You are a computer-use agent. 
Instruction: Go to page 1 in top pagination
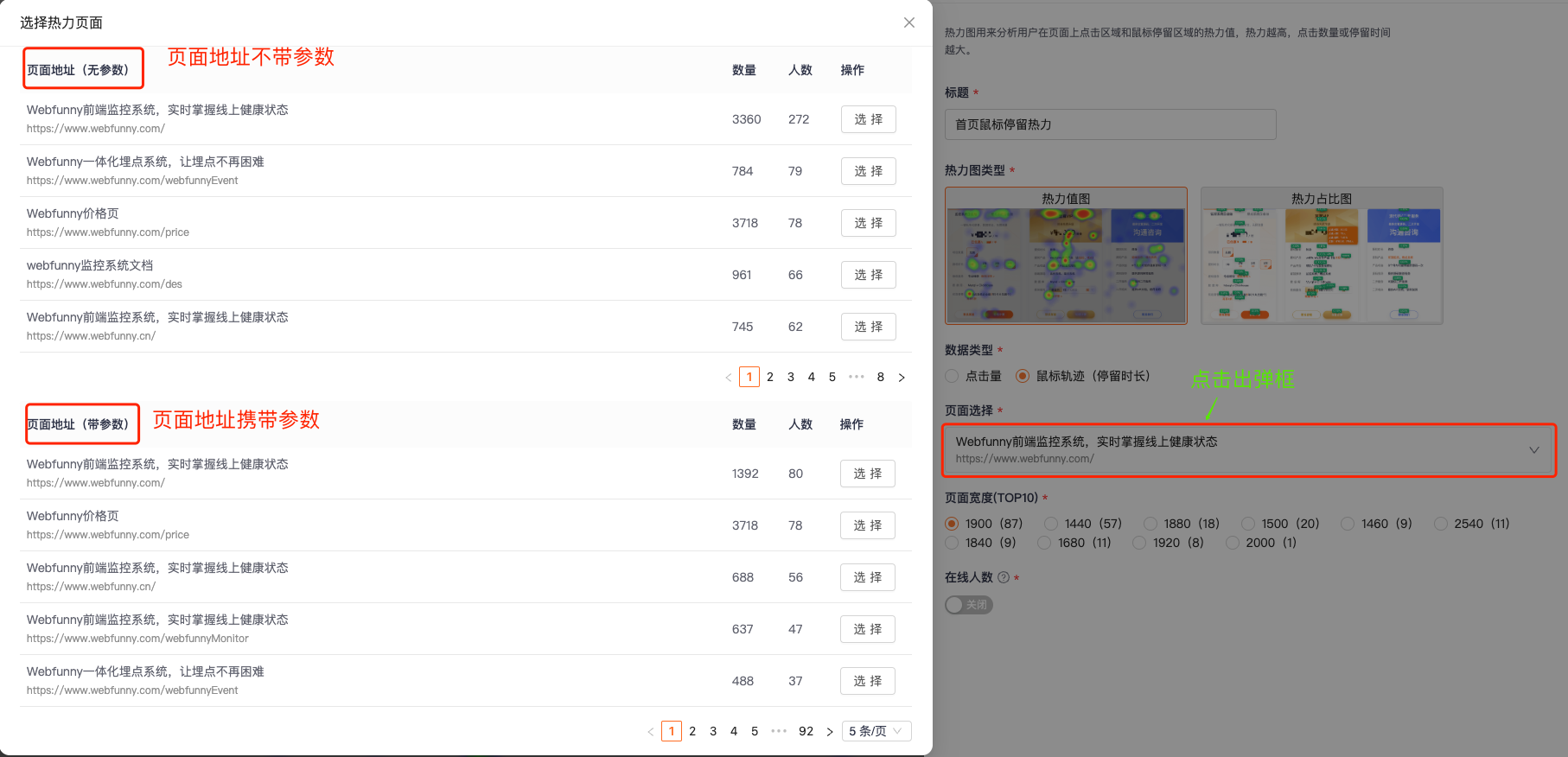tap(749, 377)
